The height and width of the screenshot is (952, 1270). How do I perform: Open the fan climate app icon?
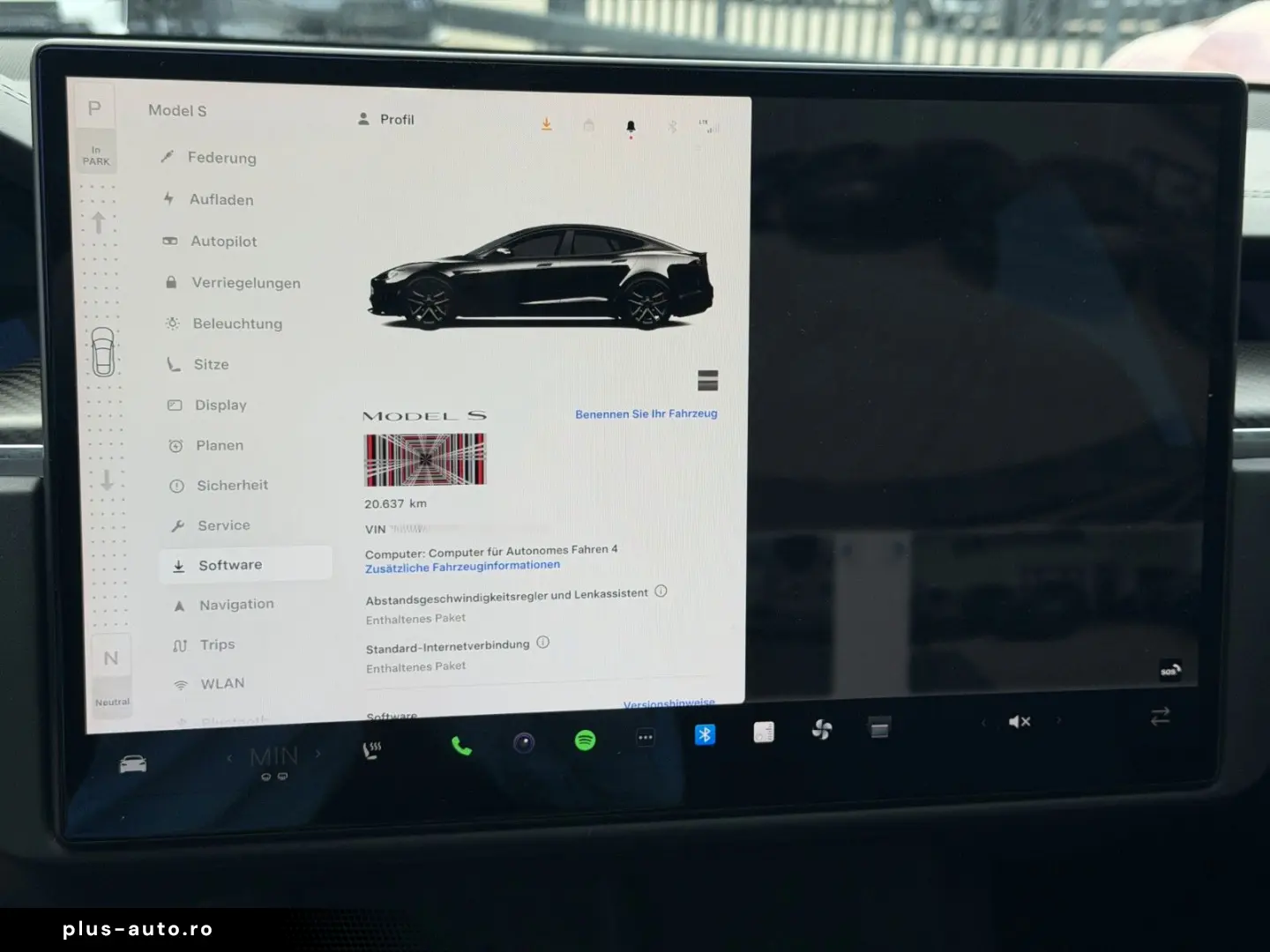tap(821, 729)
